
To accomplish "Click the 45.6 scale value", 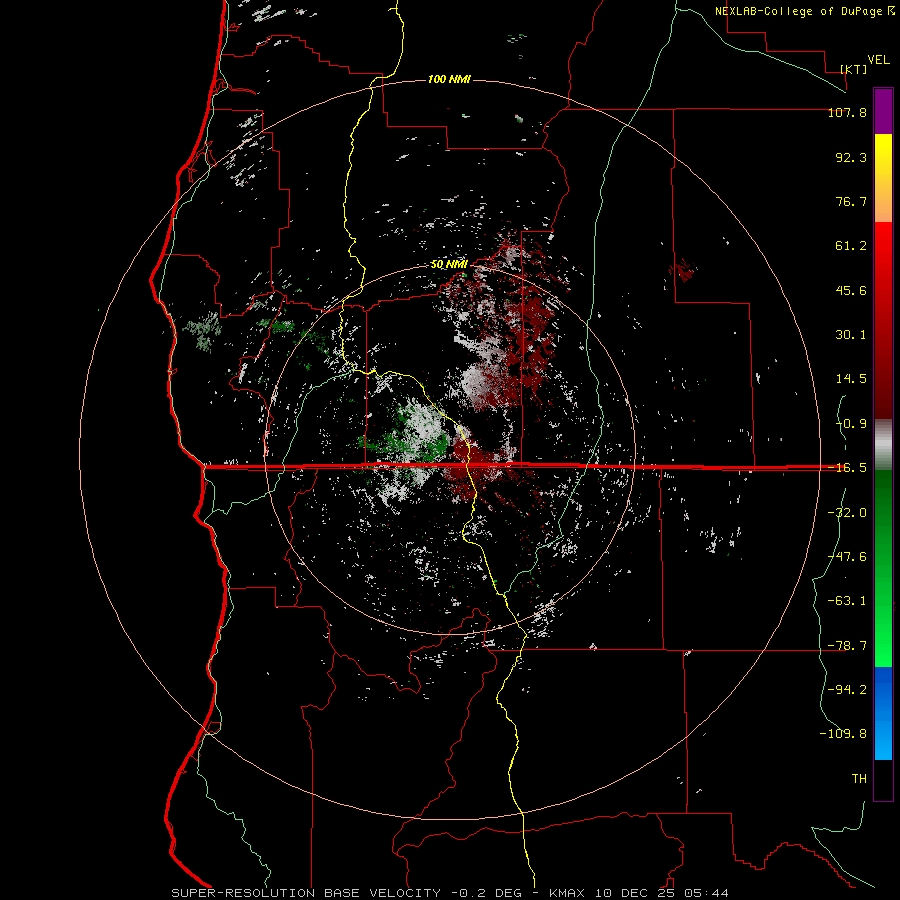I will (851, 290).
